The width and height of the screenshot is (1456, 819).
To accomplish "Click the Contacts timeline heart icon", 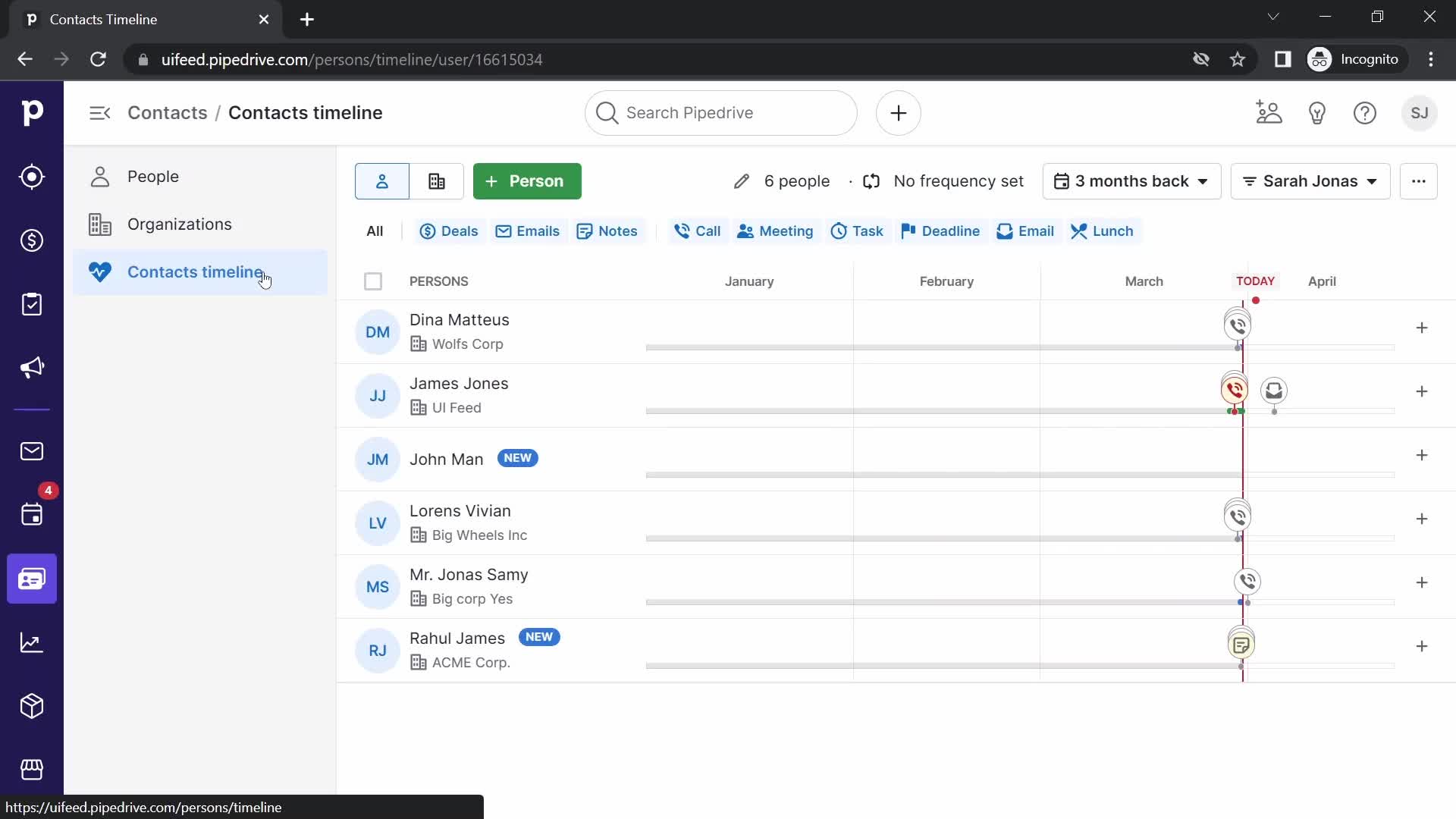I will click(99, 271).
